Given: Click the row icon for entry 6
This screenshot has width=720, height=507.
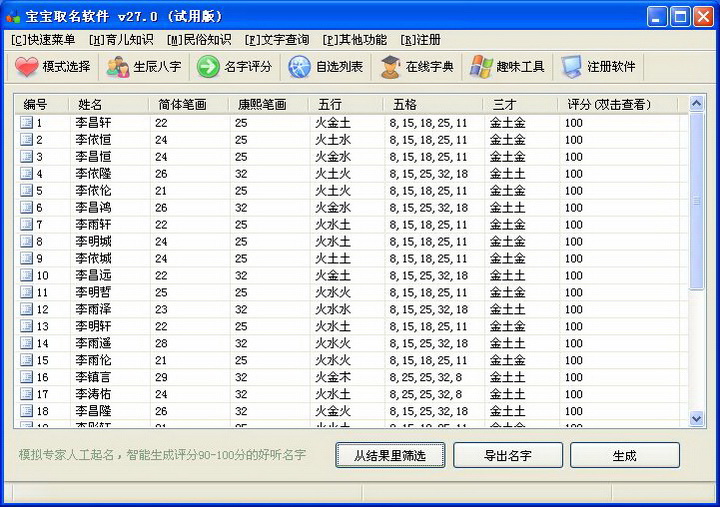Looking at the screenshot, I should pos(27,208).
